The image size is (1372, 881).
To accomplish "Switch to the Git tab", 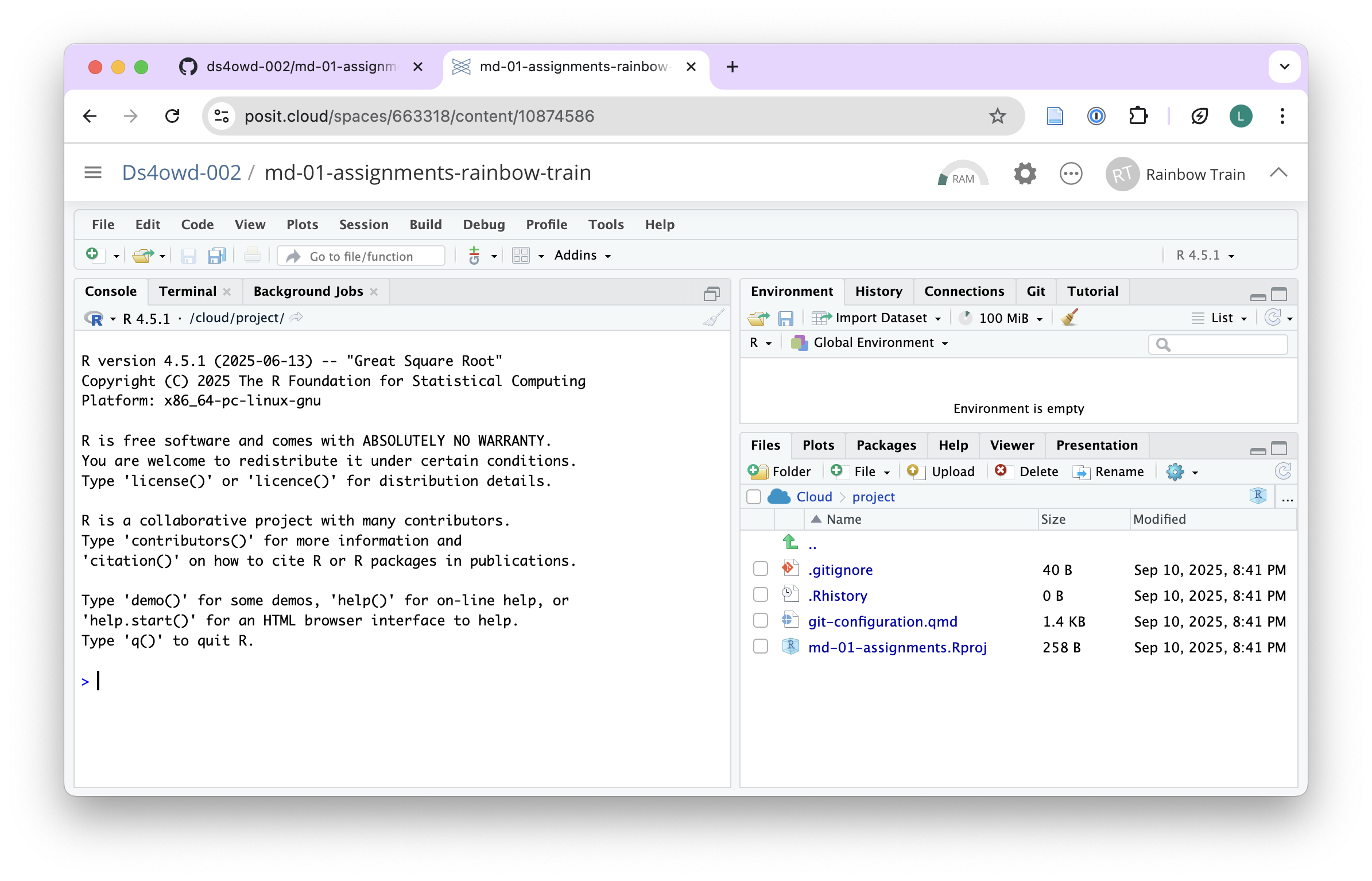I will 1035,291.
